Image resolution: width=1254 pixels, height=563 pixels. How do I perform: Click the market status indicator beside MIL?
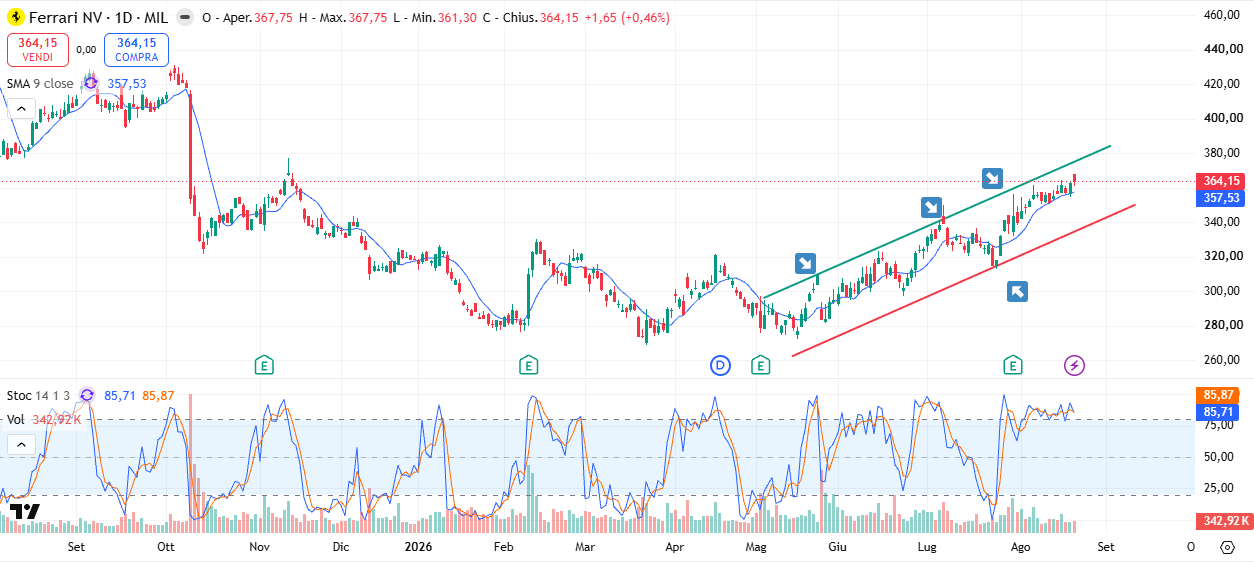[x=185, y=18]
